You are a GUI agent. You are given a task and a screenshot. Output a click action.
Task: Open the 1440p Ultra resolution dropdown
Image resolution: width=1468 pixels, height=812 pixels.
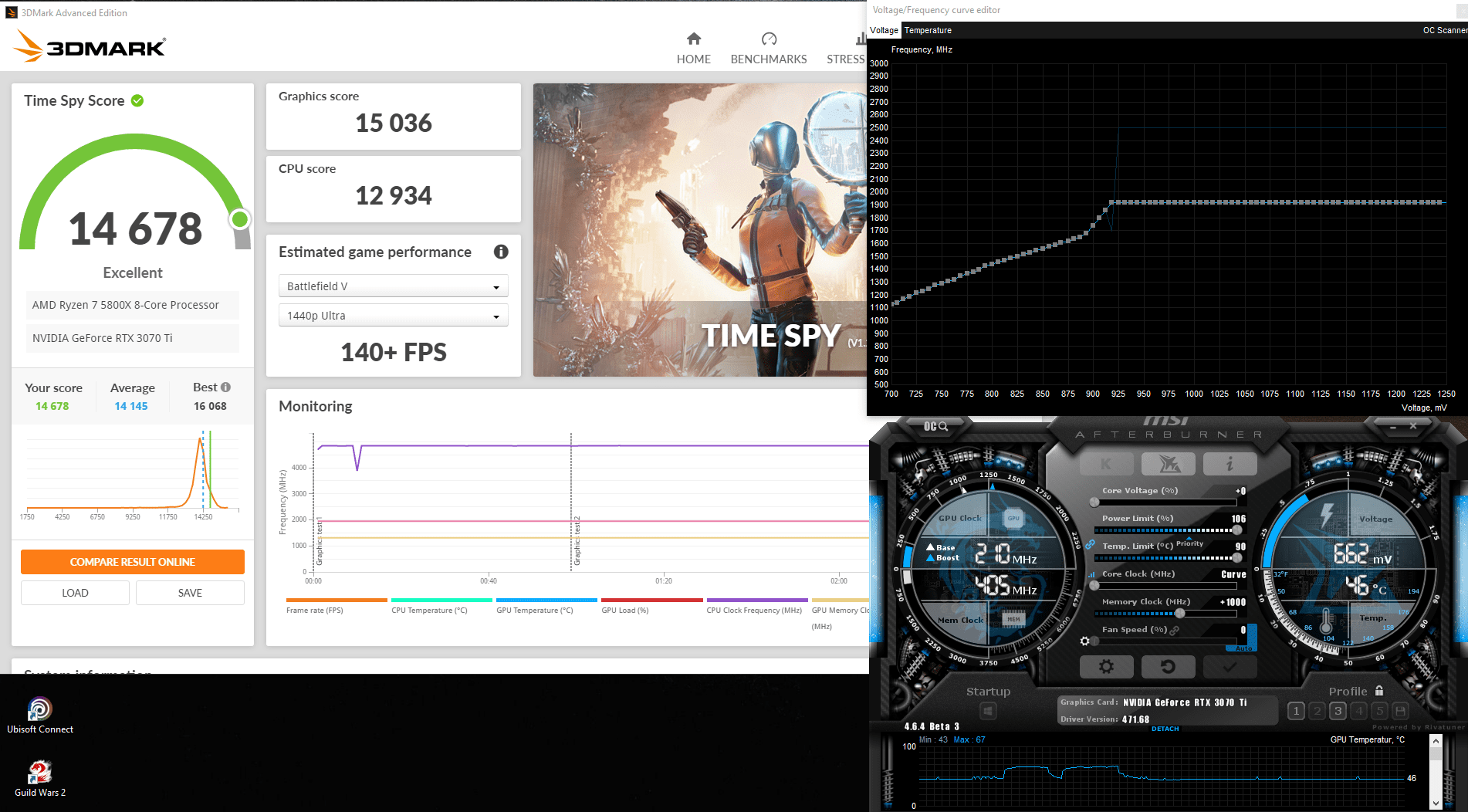[393, 316]
